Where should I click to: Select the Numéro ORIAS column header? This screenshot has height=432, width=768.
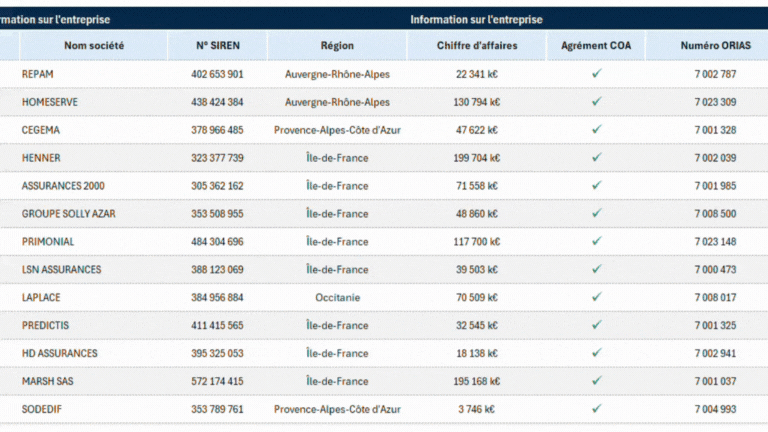click(716, 46)
